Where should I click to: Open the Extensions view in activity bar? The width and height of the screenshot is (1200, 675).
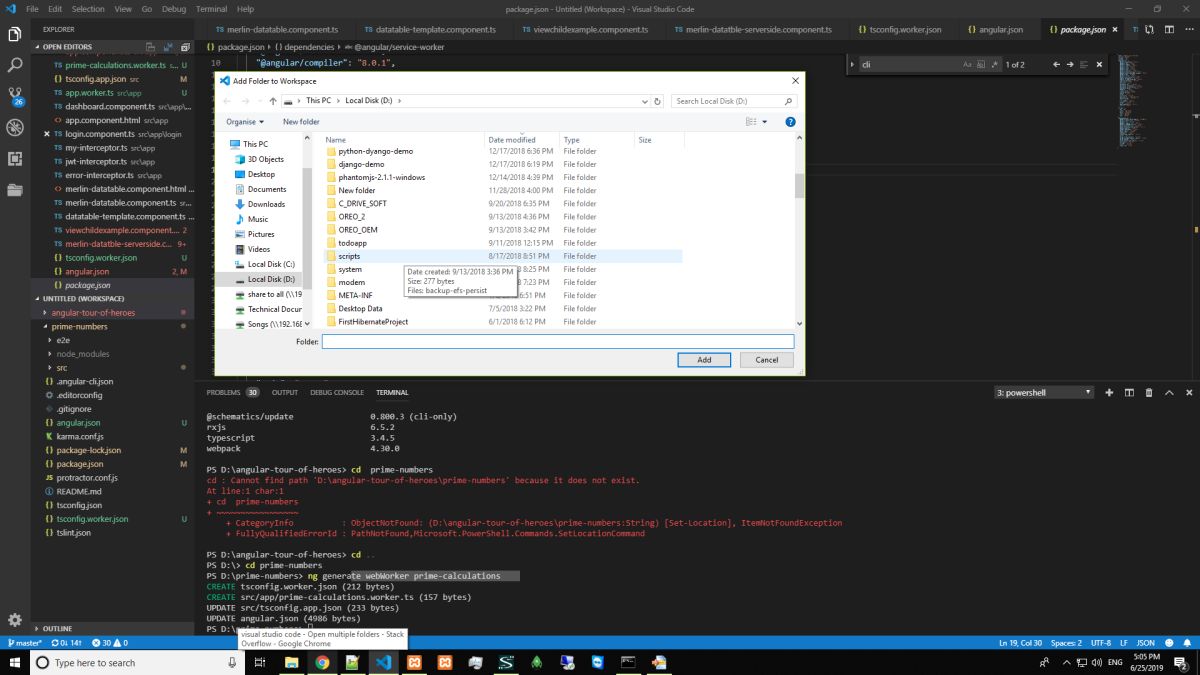click(15, 158)
